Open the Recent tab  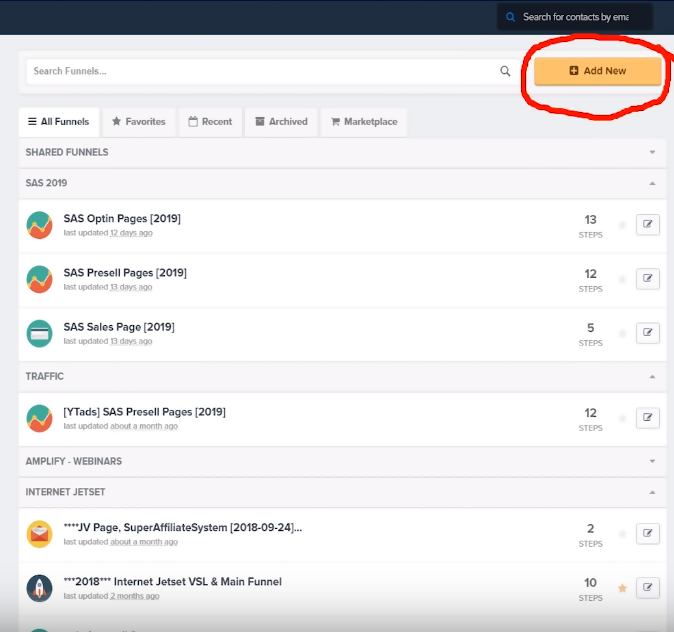(210, 122)
